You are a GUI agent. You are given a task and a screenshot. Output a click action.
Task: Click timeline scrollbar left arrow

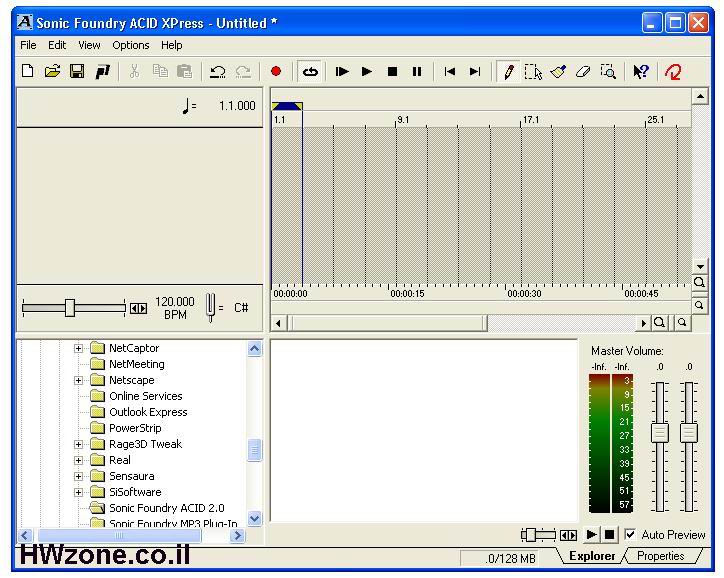point(278,323)
